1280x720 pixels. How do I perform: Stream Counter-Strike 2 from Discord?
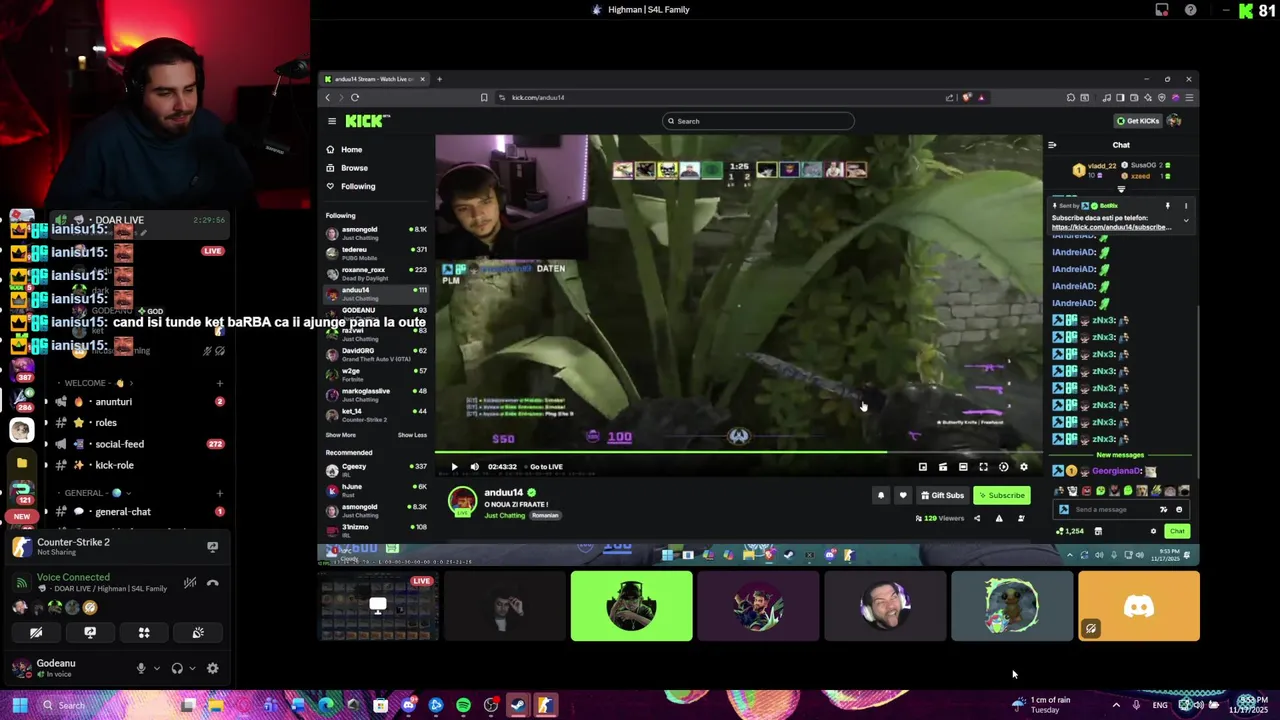212,547
